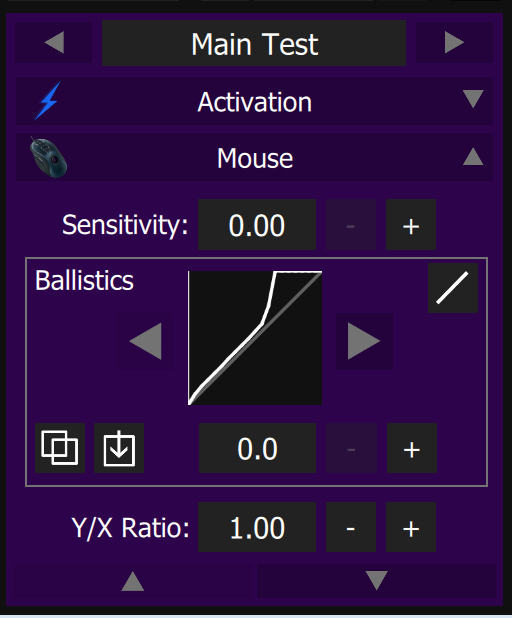This screenshot has height=618, width=512.
Task: Click the import ballistics download icon
Action: [119, 448]
